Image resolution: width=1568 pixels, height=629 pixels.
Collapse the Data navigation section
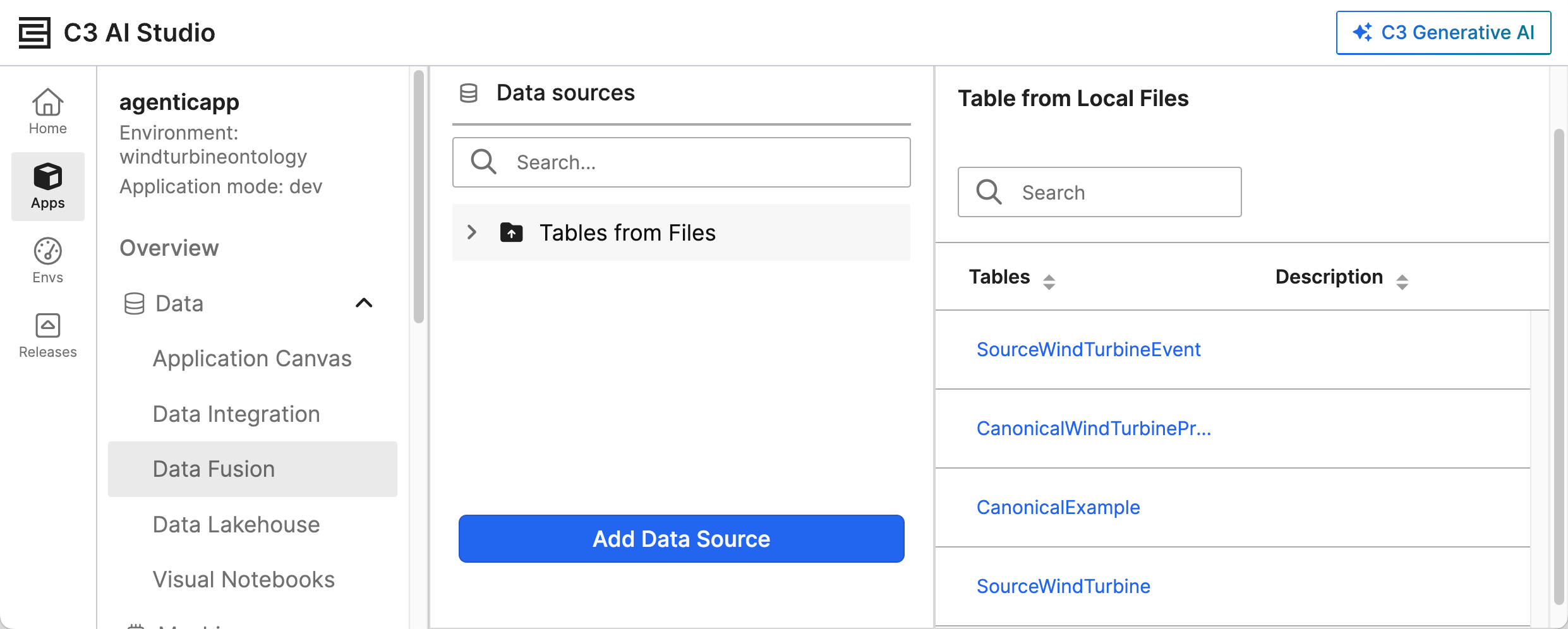pos(364,303)
